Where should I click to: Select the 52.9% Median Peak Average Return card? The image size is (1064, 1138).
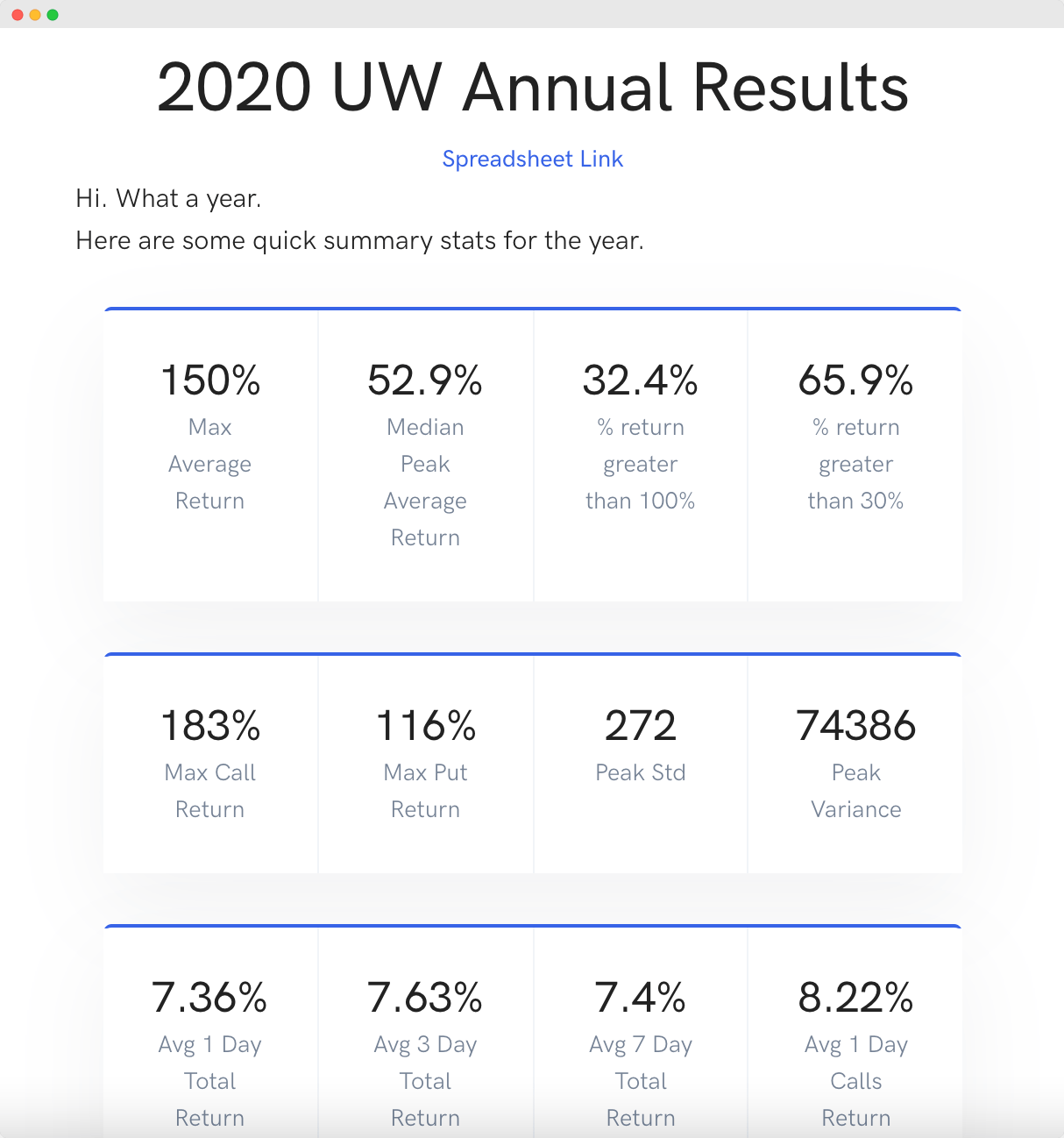tap(425, 456)
